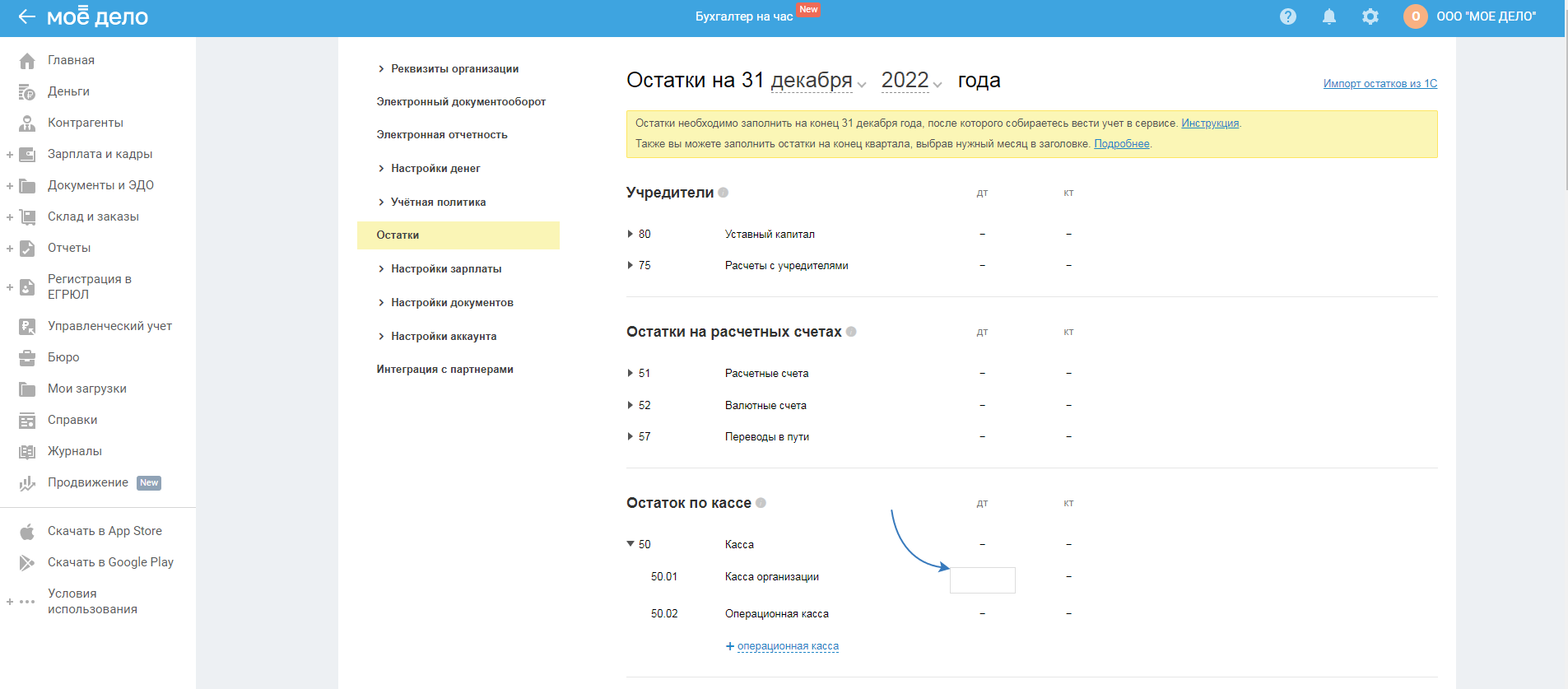
Task: Open the Инструкция link in the notice
Action: (x=1210, y=123)
